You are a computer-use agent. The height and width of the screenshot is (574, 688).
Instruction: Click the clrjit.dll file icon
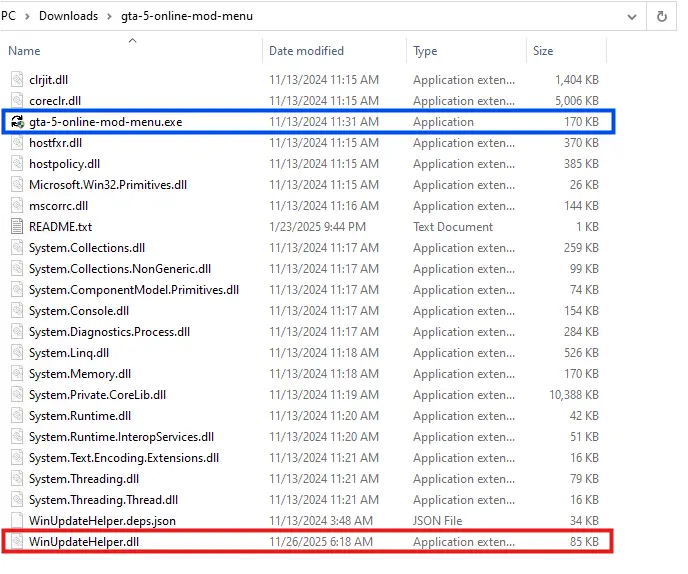[x=16, y=80]
